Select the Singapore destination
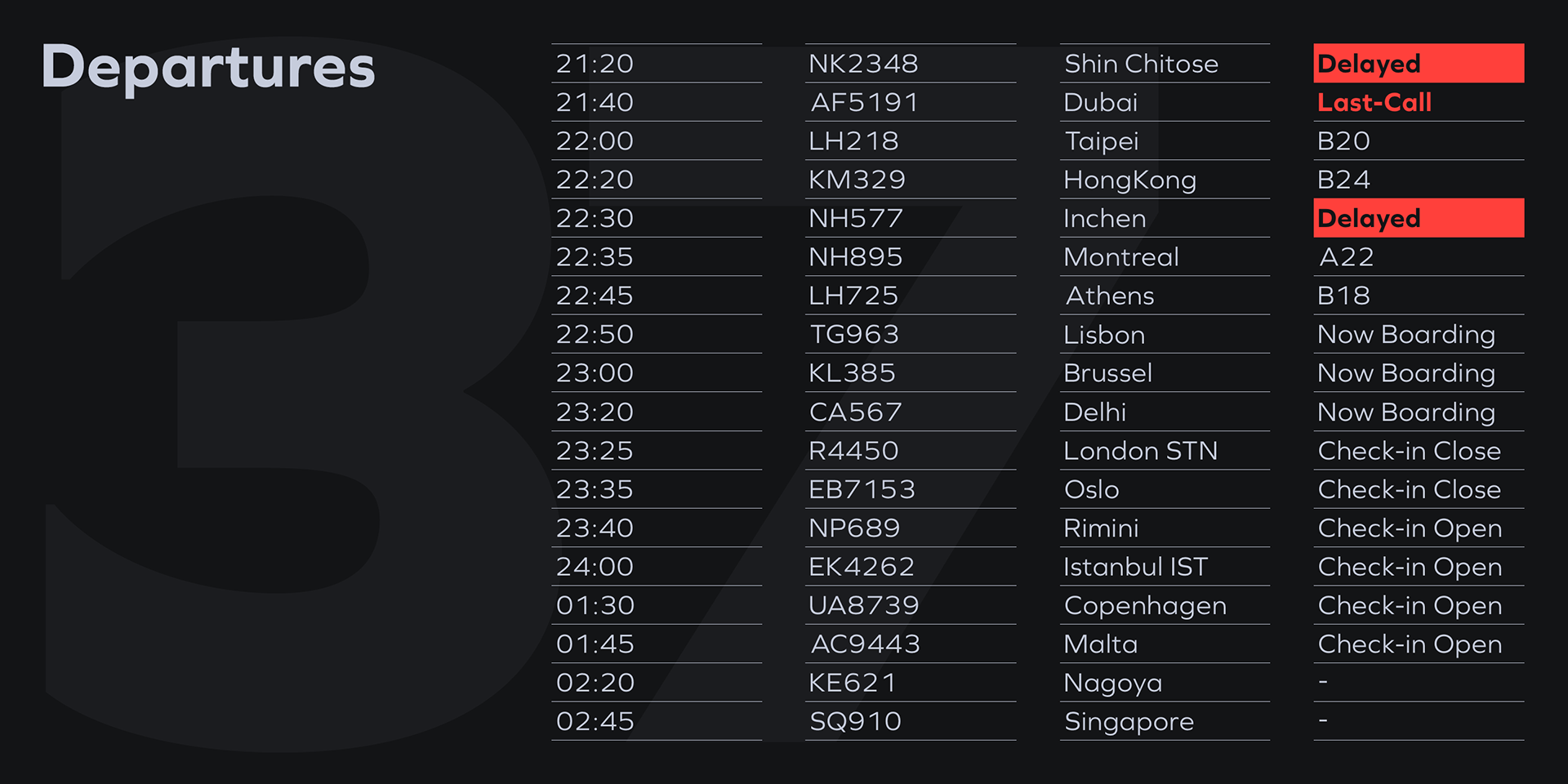The height and width of the screenshot is (784, 1568). (x=1129, y=722)
